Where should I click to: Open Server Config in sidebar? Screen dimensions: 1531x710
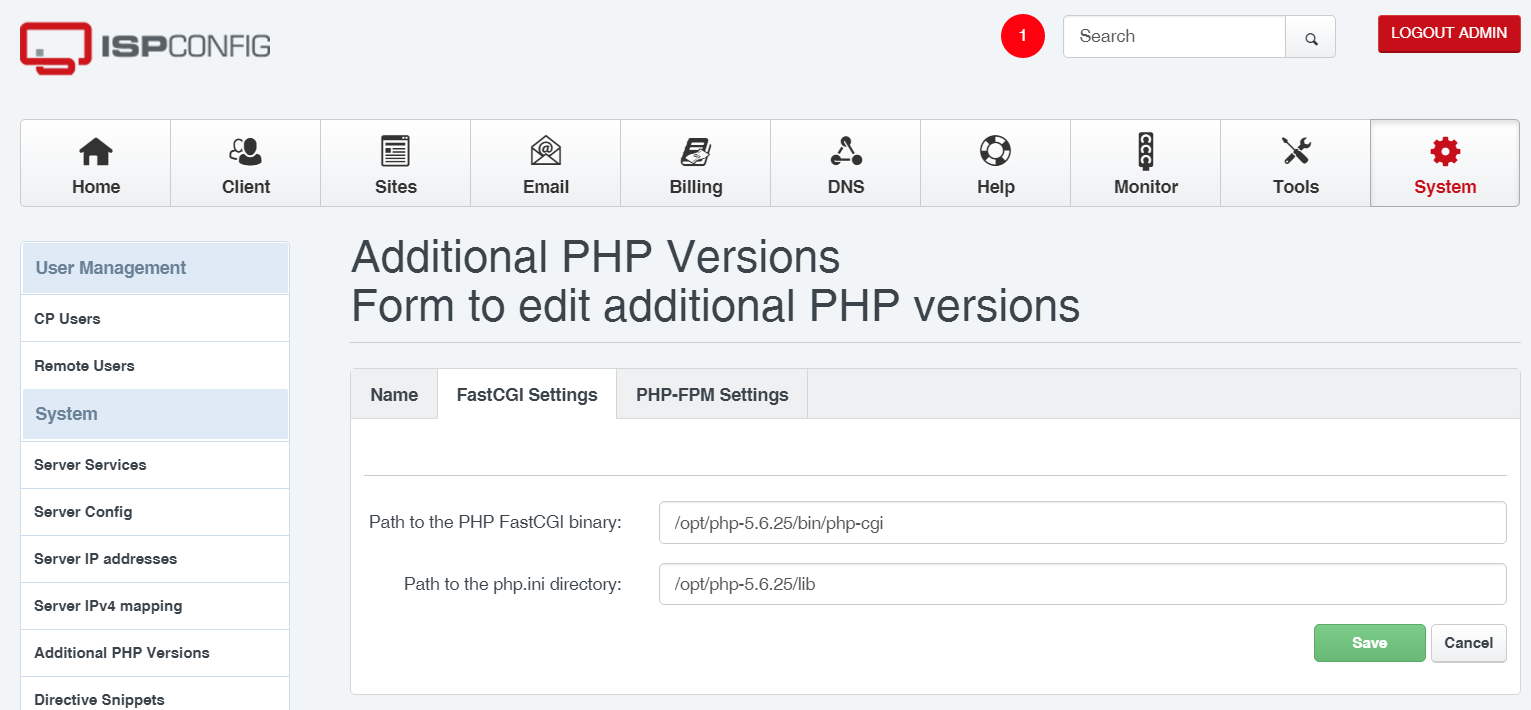[x=155, y=512]
